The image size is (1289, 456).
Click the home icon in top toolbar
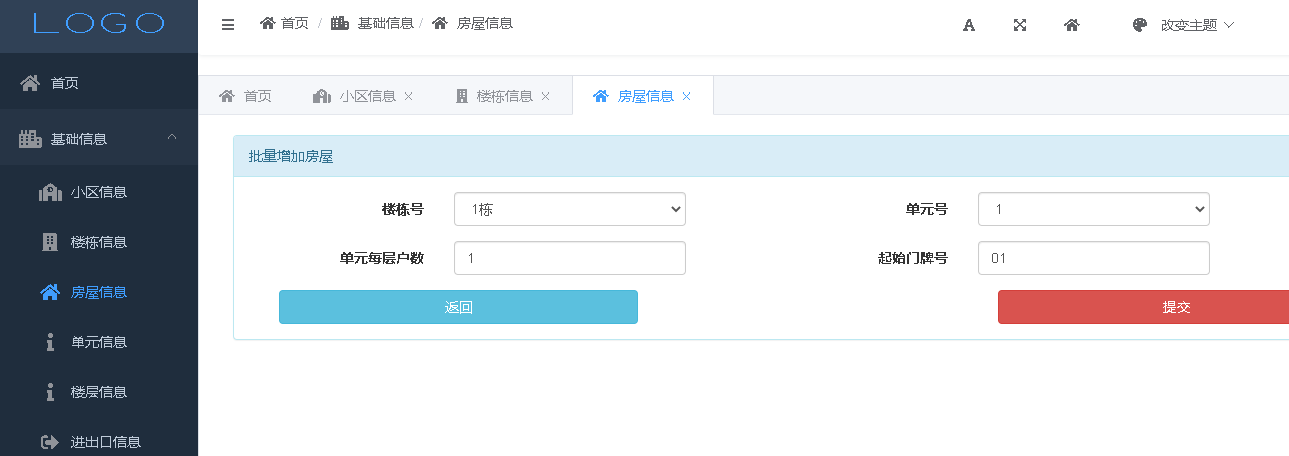pyautogui.click(x=1071, y=25)
